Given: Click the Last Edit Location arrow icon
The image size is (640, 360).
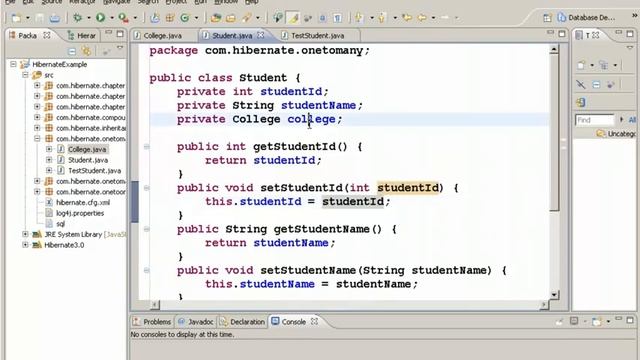Looking at the screenshot, I should (x=407, y=18).
